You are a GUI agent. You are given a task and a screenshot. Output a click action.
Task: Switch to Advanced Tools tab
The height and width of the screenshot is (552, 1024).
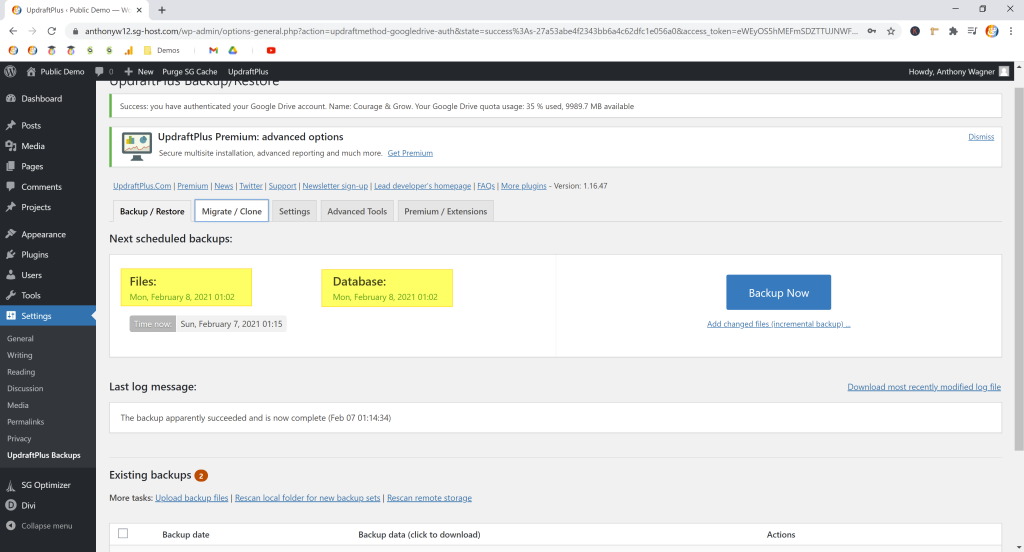click(x=357, y=211)
